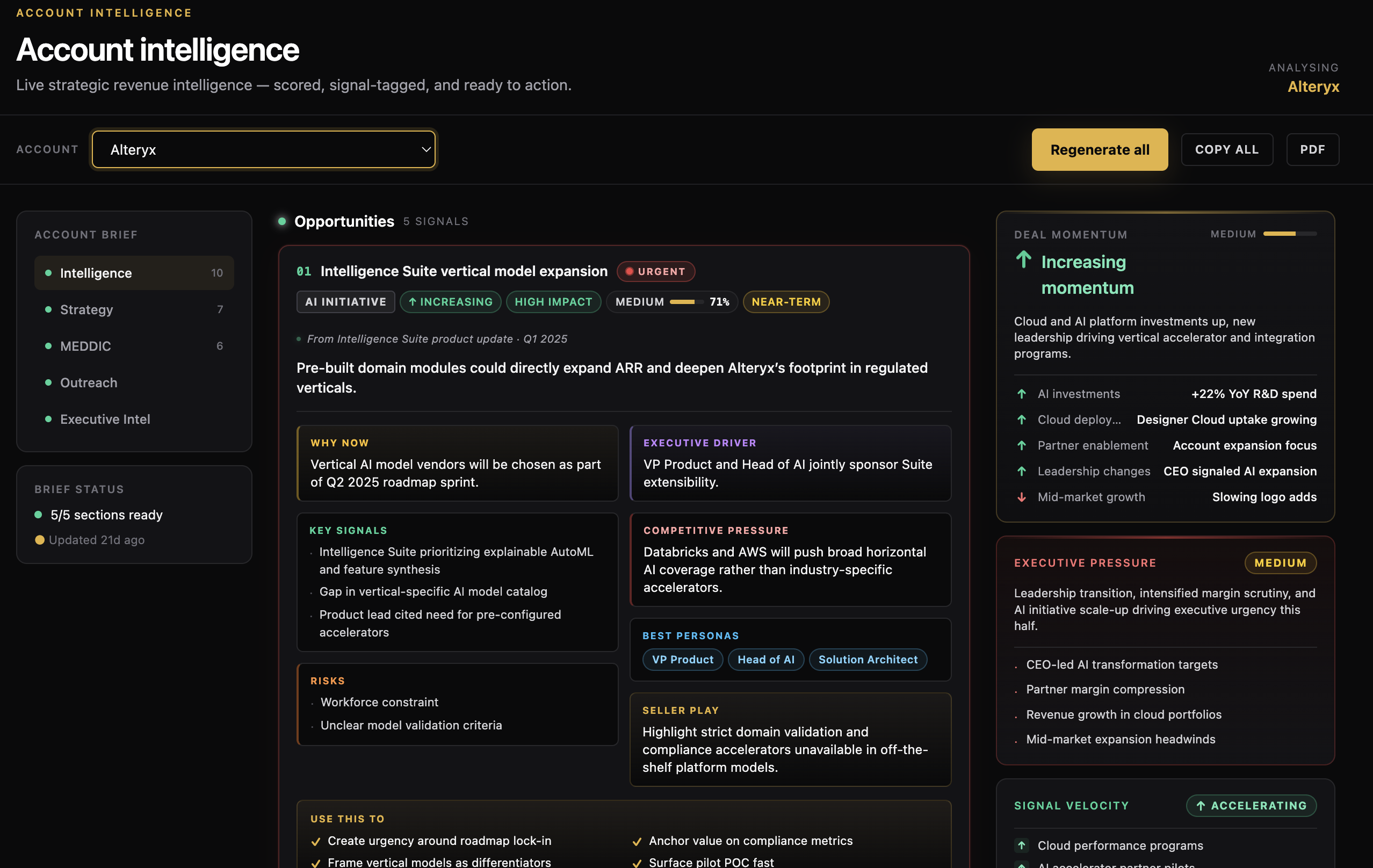Click the WHY NOW card text

coord(456,473)
